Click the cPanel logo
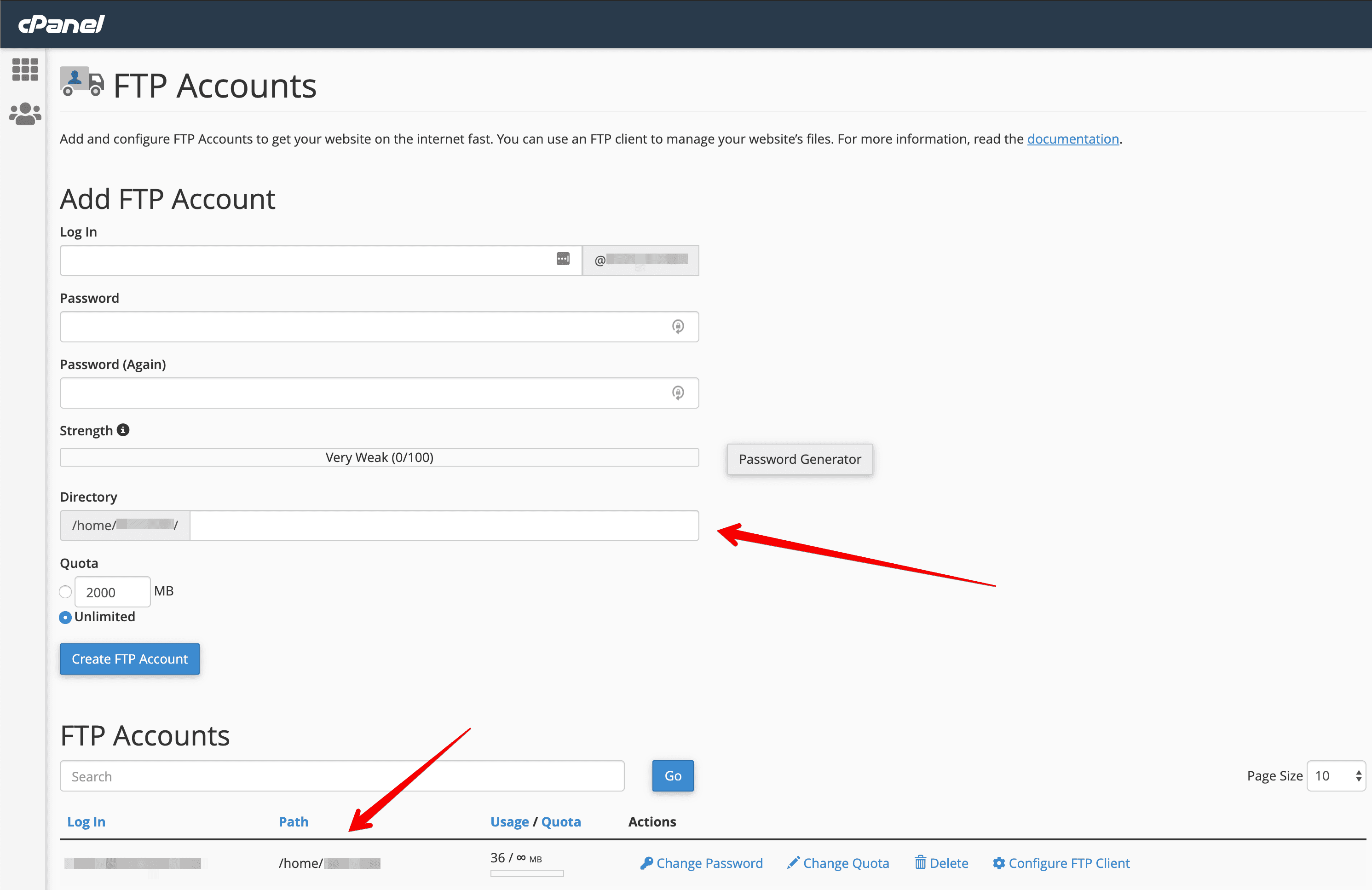The height and width of the screenshot is (890, 1372). pyautogui.click(x=61, y=24)
